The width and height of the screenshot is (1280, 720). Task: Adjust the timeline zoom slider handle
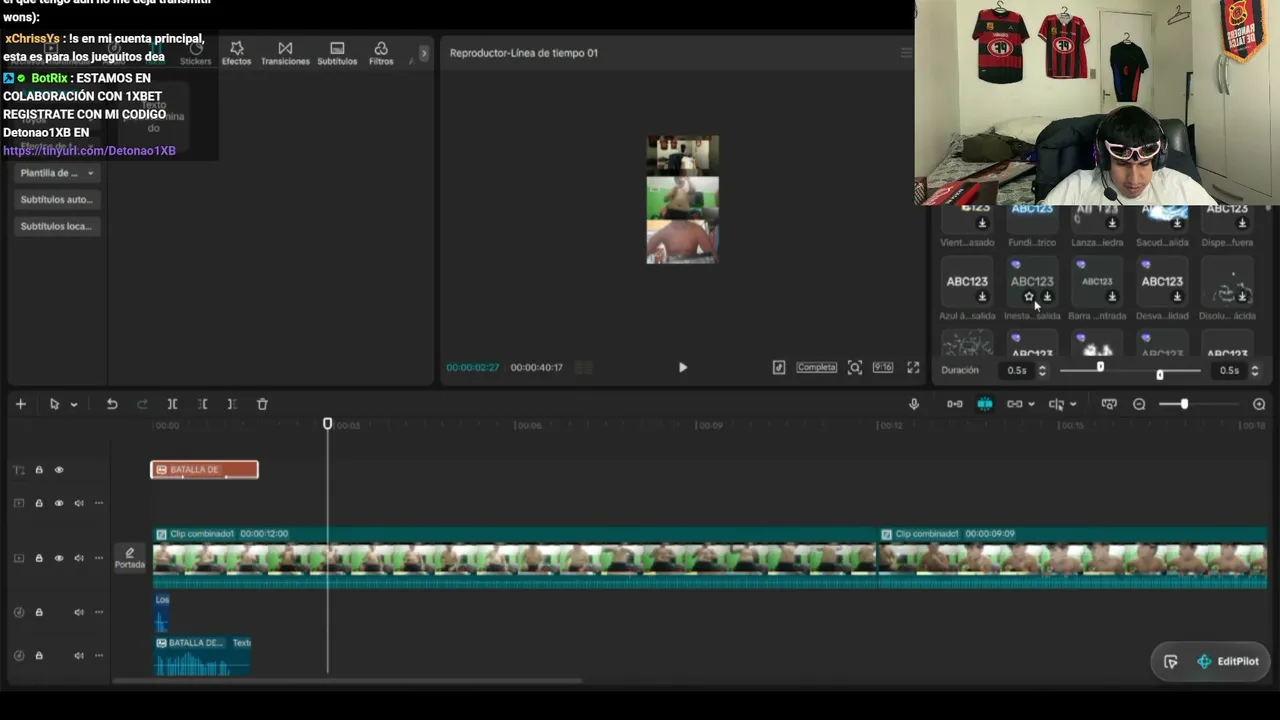[x=1184, y=404]
